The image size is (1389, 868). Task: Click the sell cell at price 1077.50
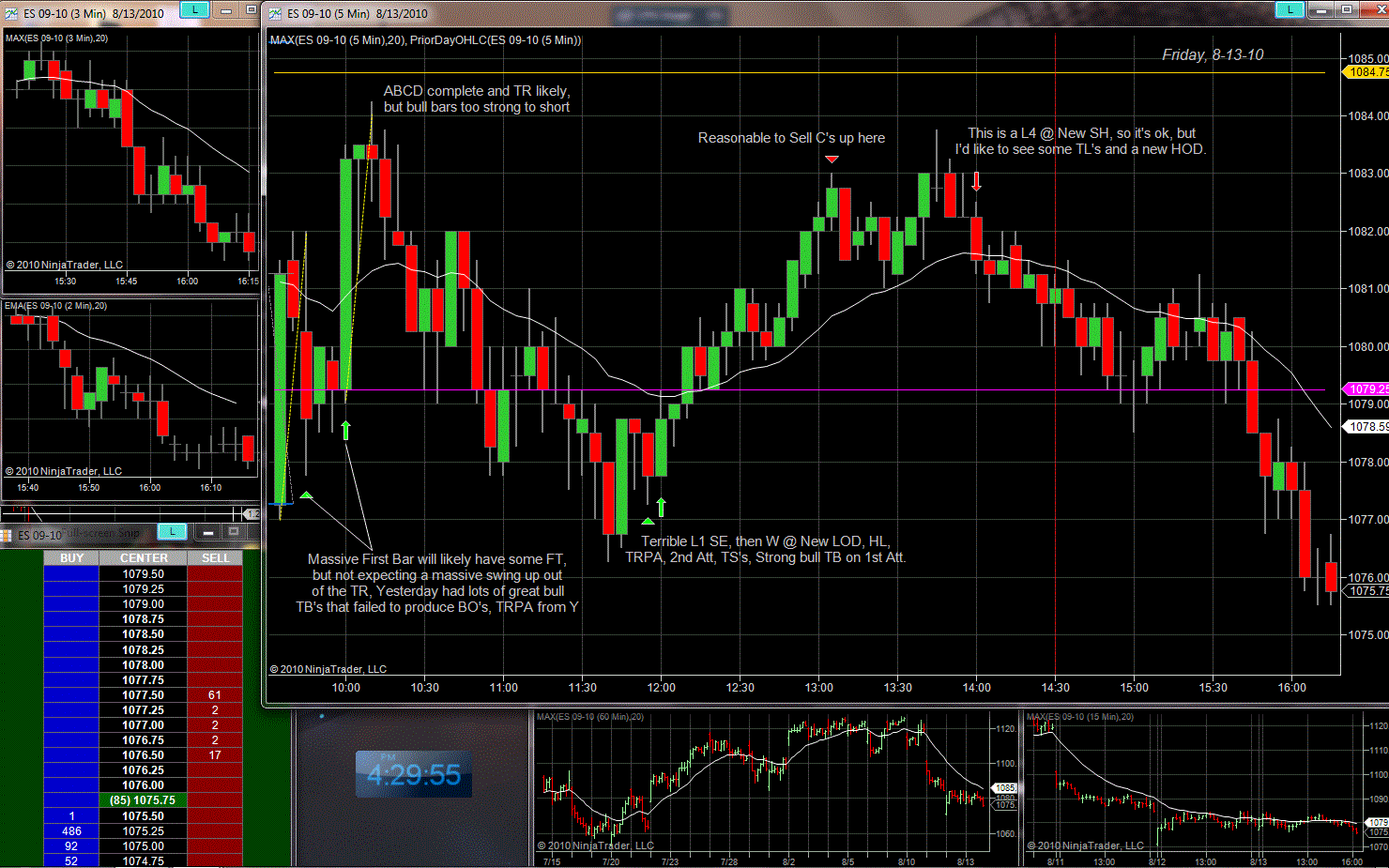215,695
